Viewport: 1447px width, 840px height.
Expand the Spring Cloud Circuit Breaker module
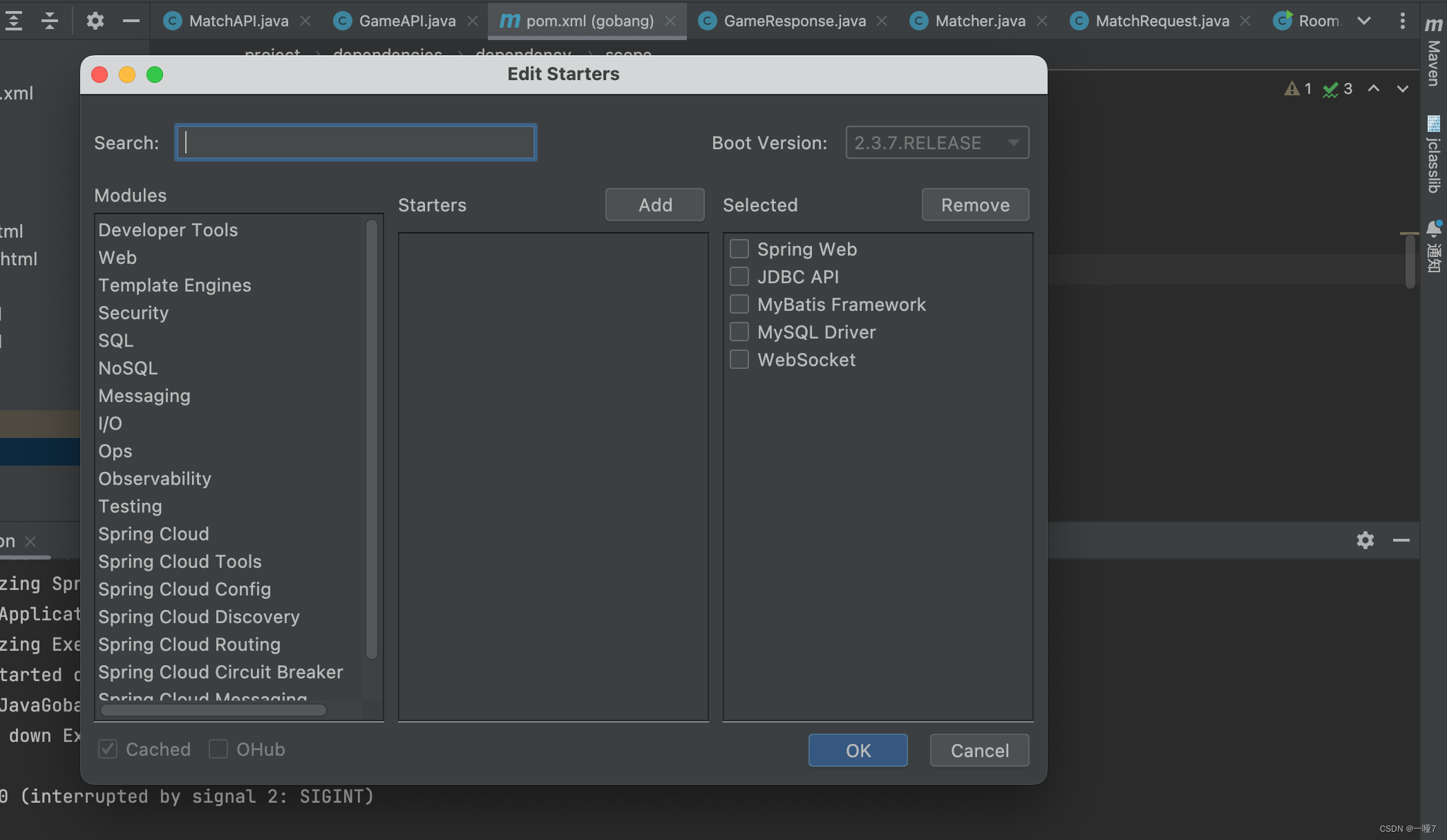pyautogui.click(x=220, y=672)
